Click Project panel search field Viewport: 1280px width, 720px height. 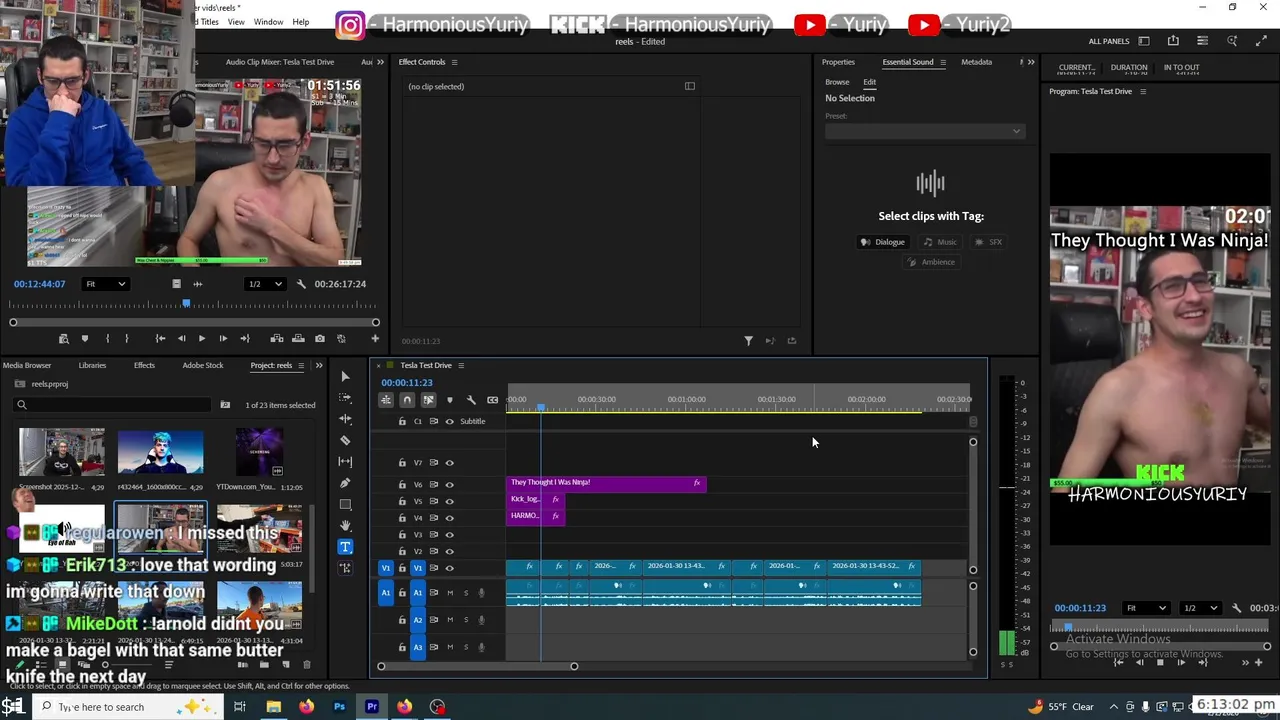[x=113, y=405]
